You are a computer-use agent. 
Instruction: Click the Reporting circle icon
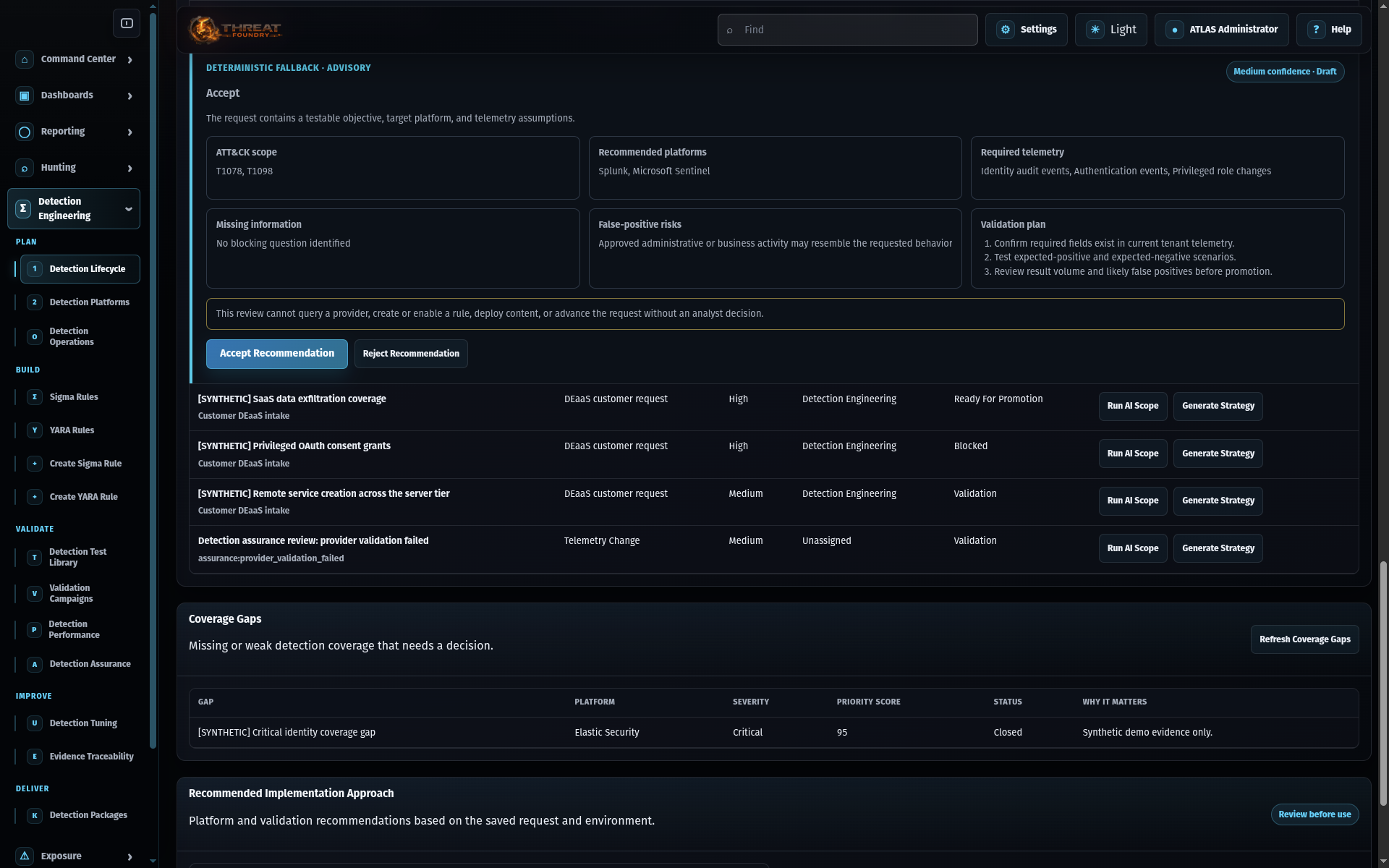click(x=25, y=132)
